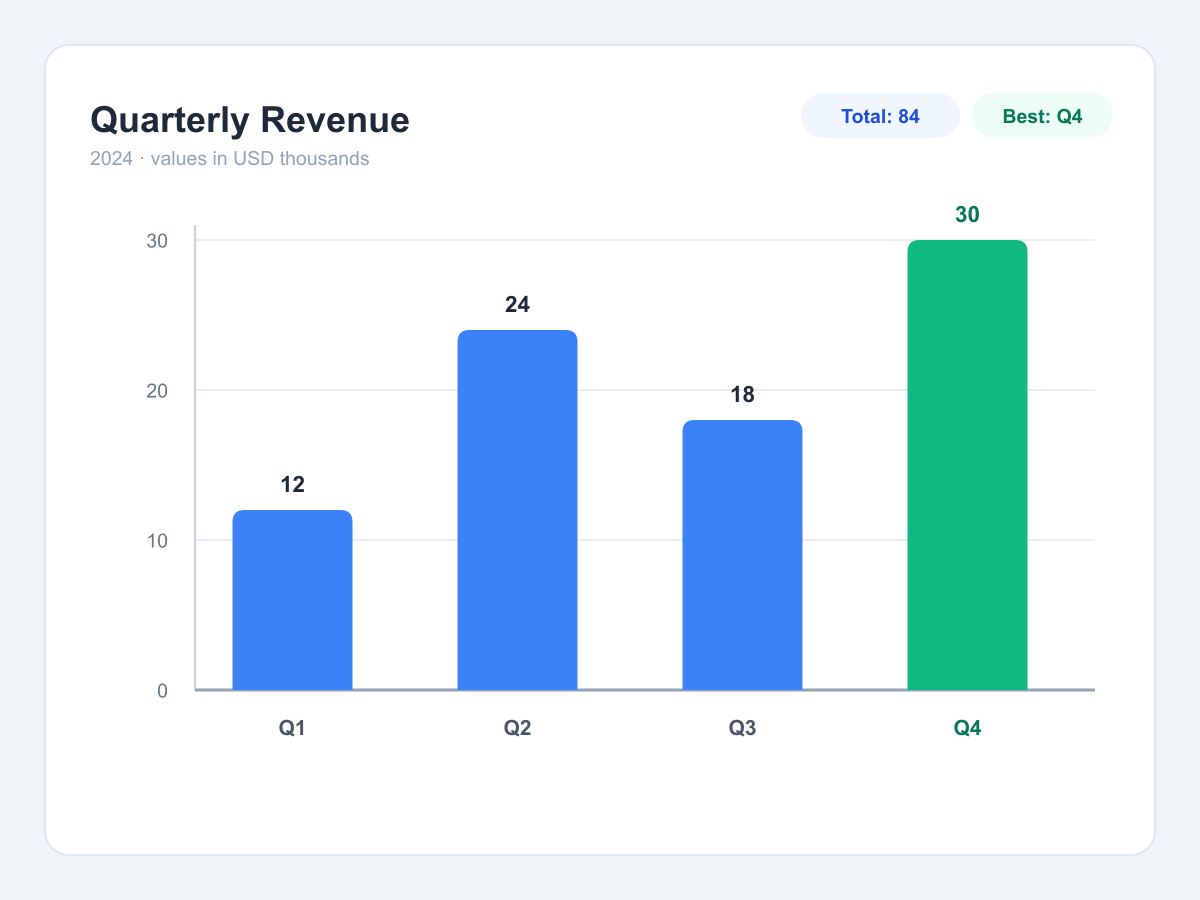Click the Best: Q4 badge
The width and height of the screenshot is (1200, 900).
click(x=1042, y=116)
